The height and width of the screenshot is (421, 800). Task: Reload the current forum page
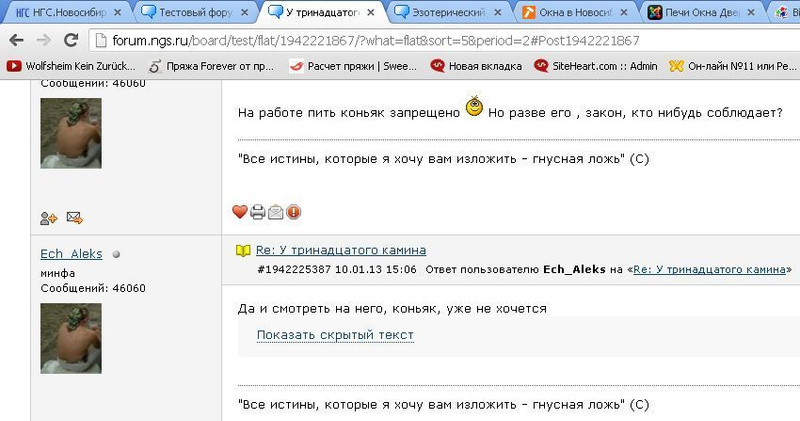(x=71, y=40)
